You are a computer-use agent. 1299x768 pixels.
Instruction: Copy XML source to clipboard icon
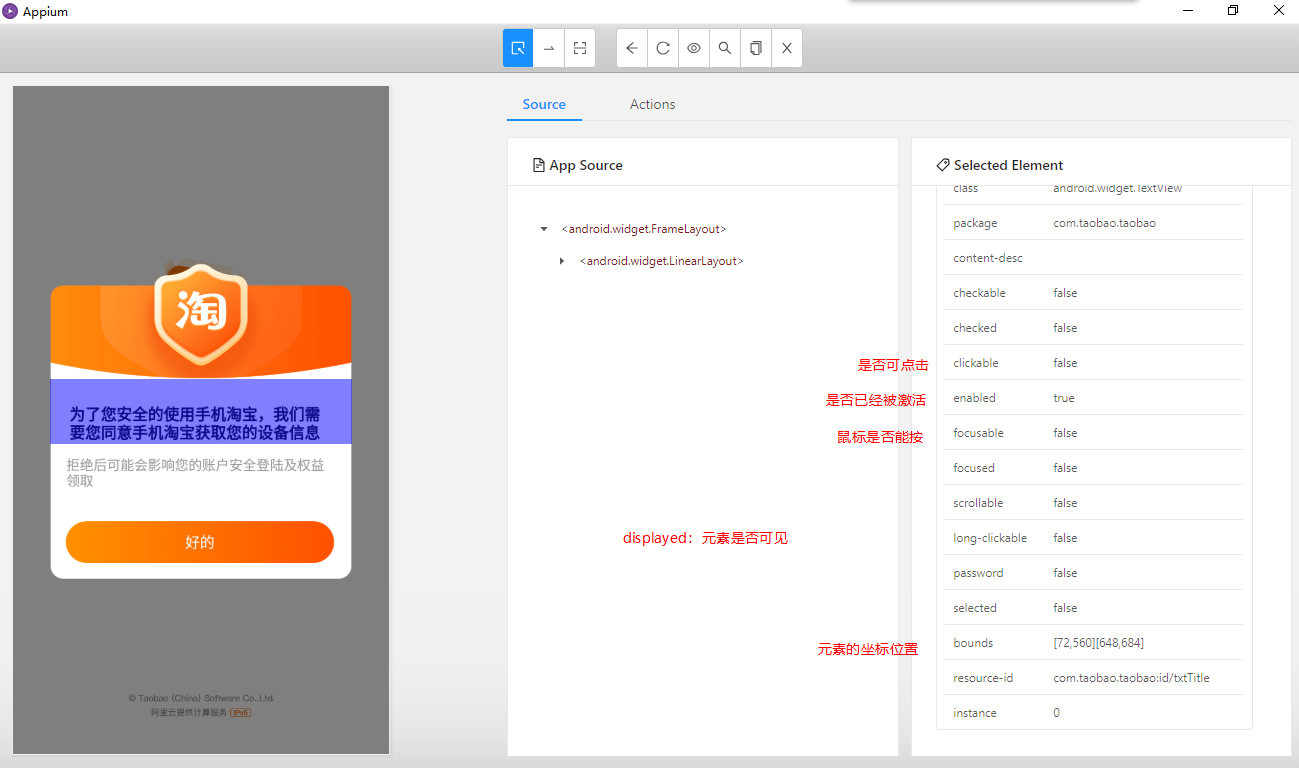[756, 48]
